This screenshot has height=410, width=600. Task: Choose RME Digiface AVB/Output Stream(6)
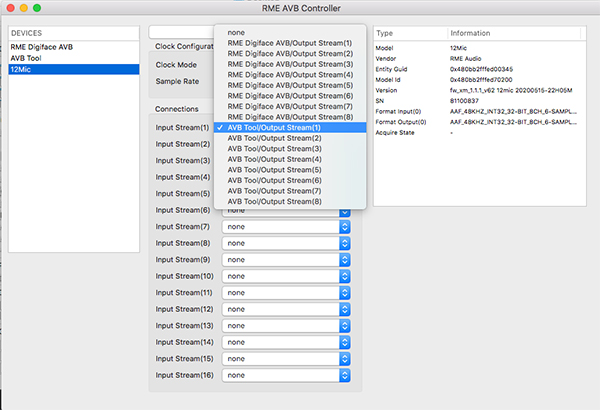tap(290, 96)
